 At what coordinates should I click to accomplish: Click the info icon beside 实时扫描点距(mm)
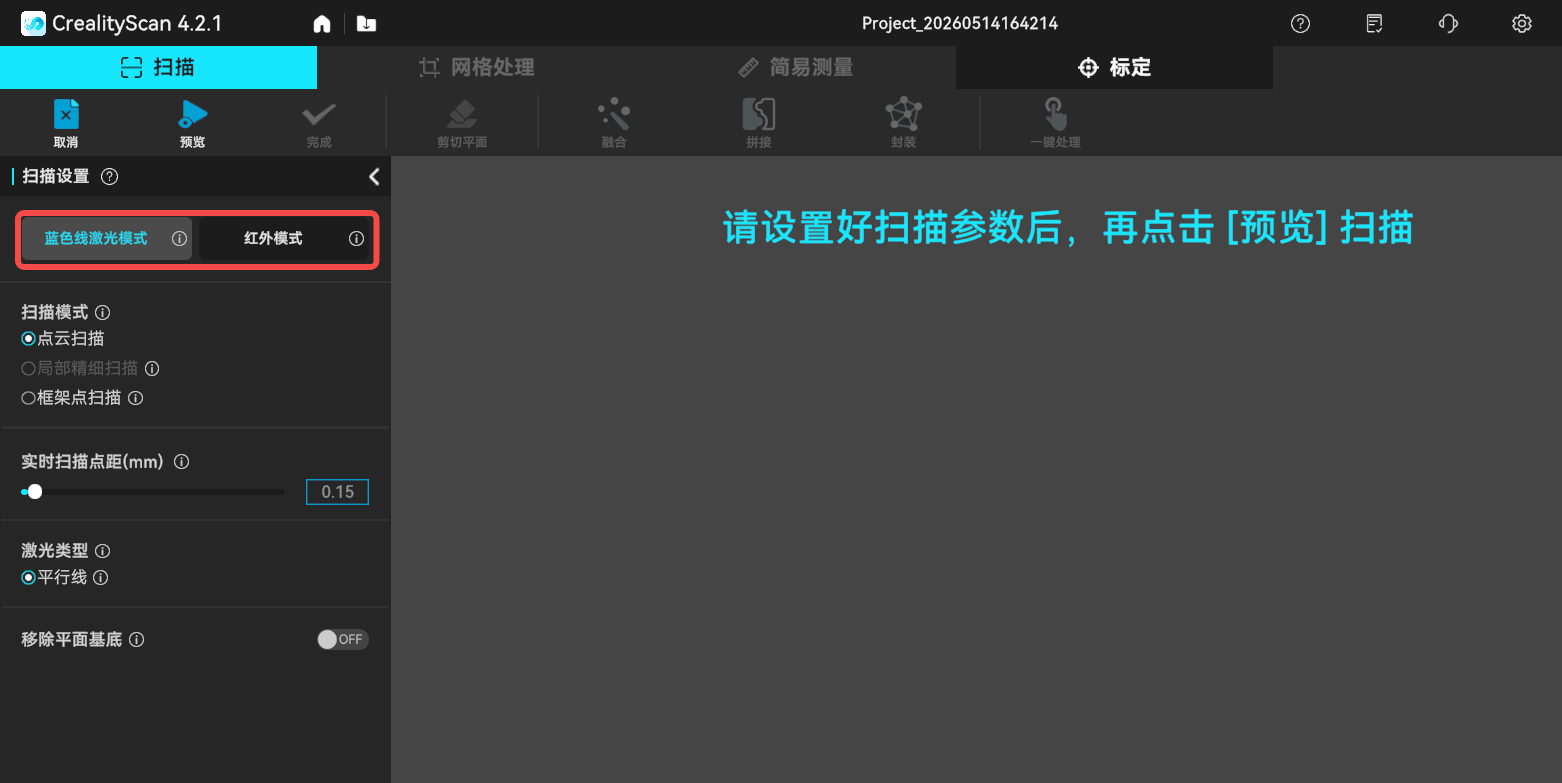point(182,462)
